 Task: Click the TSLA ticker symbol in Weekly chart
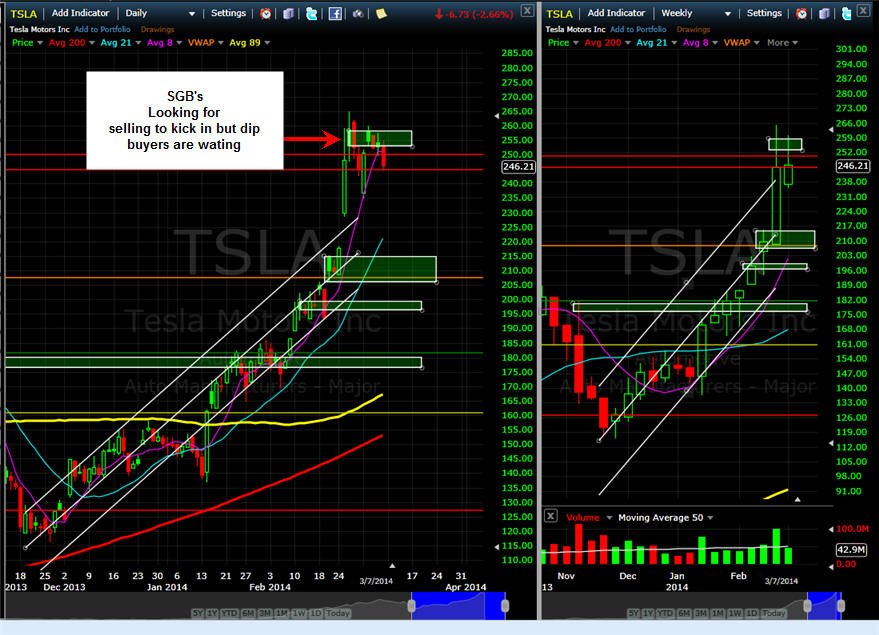[x=559, y=14]
